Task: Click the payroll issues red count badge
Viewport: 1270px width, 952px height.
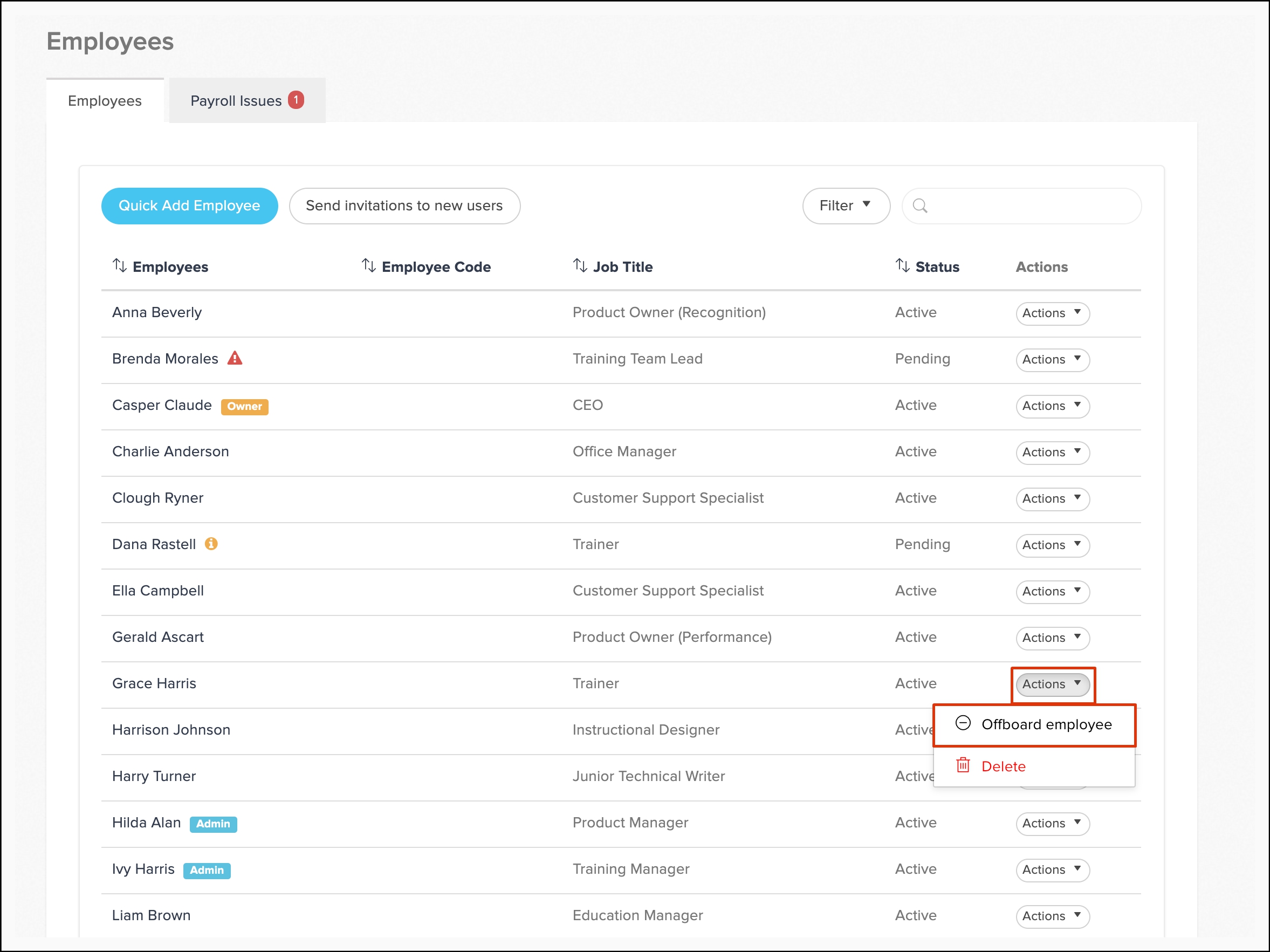Action: tap(296, 100)
